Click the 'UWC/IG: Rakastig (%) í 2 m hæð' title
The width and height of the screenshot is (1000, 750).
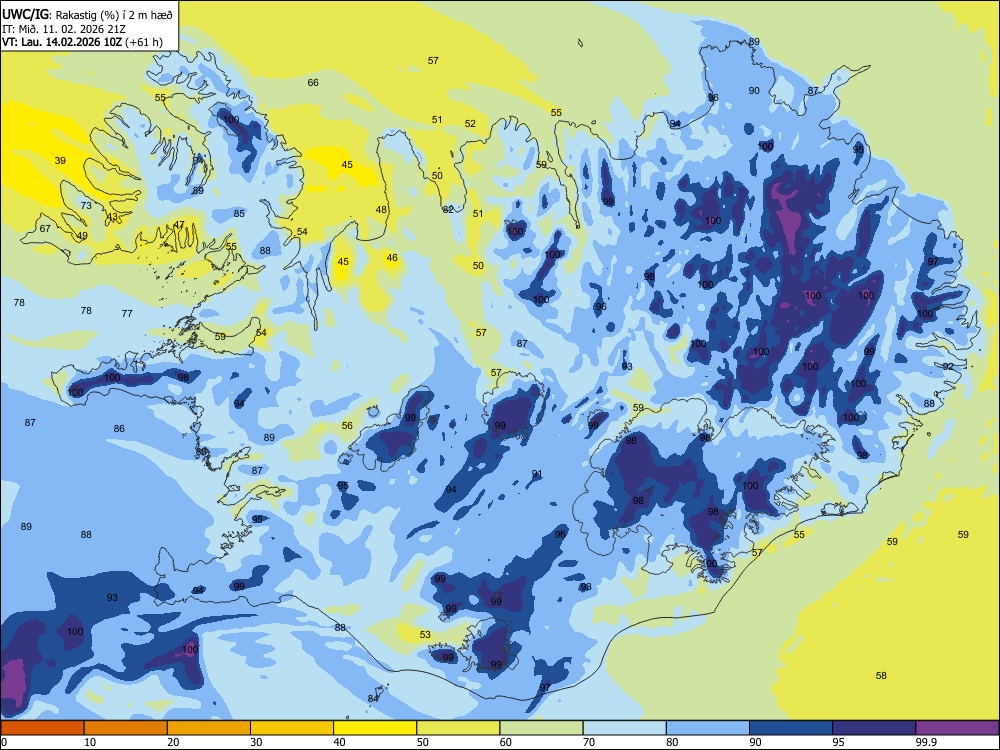[x=87, y=14]
